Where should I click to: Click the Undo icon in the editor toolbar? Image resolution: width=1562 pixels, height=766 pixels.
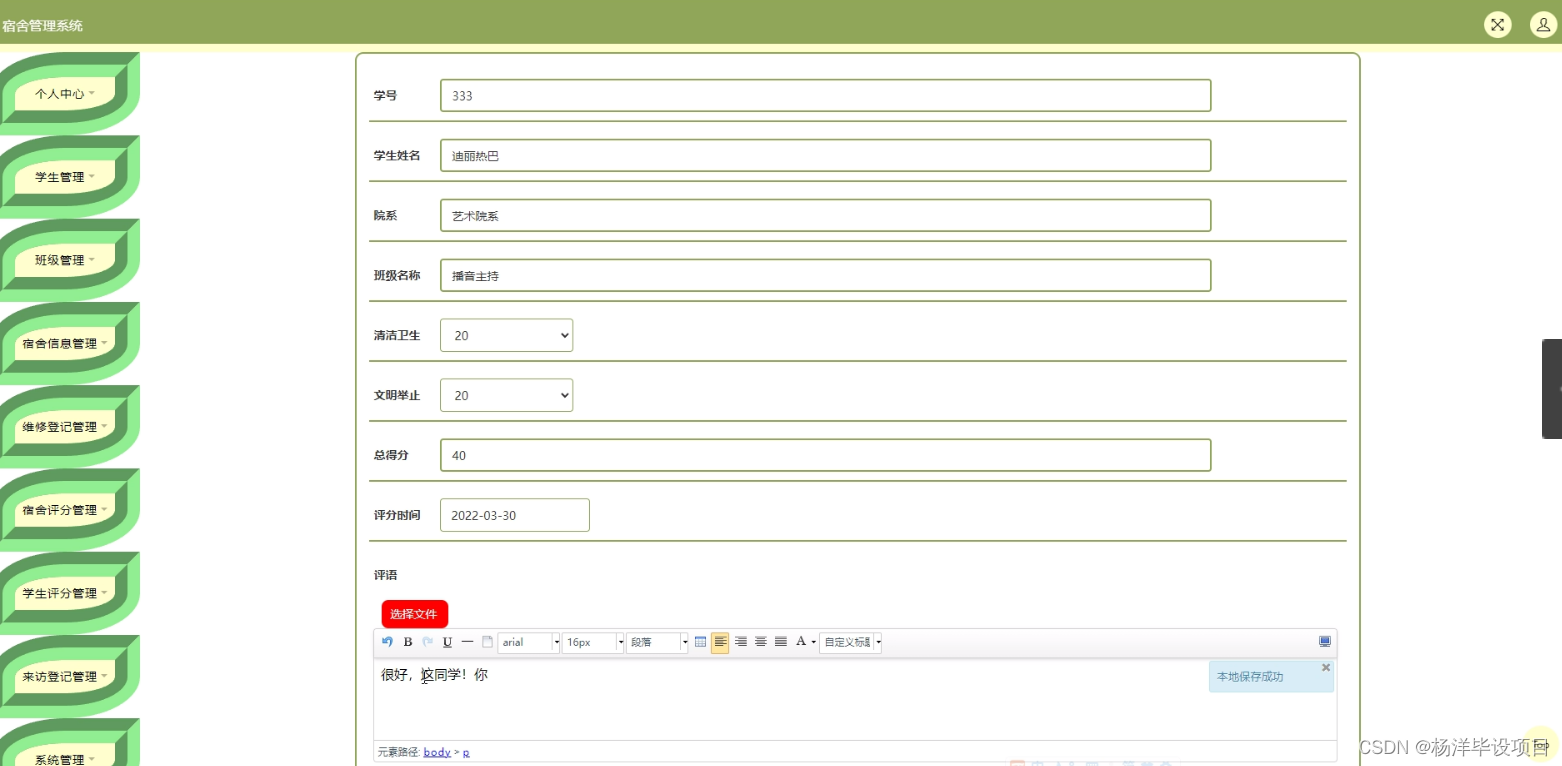click(x=387, y=642)
